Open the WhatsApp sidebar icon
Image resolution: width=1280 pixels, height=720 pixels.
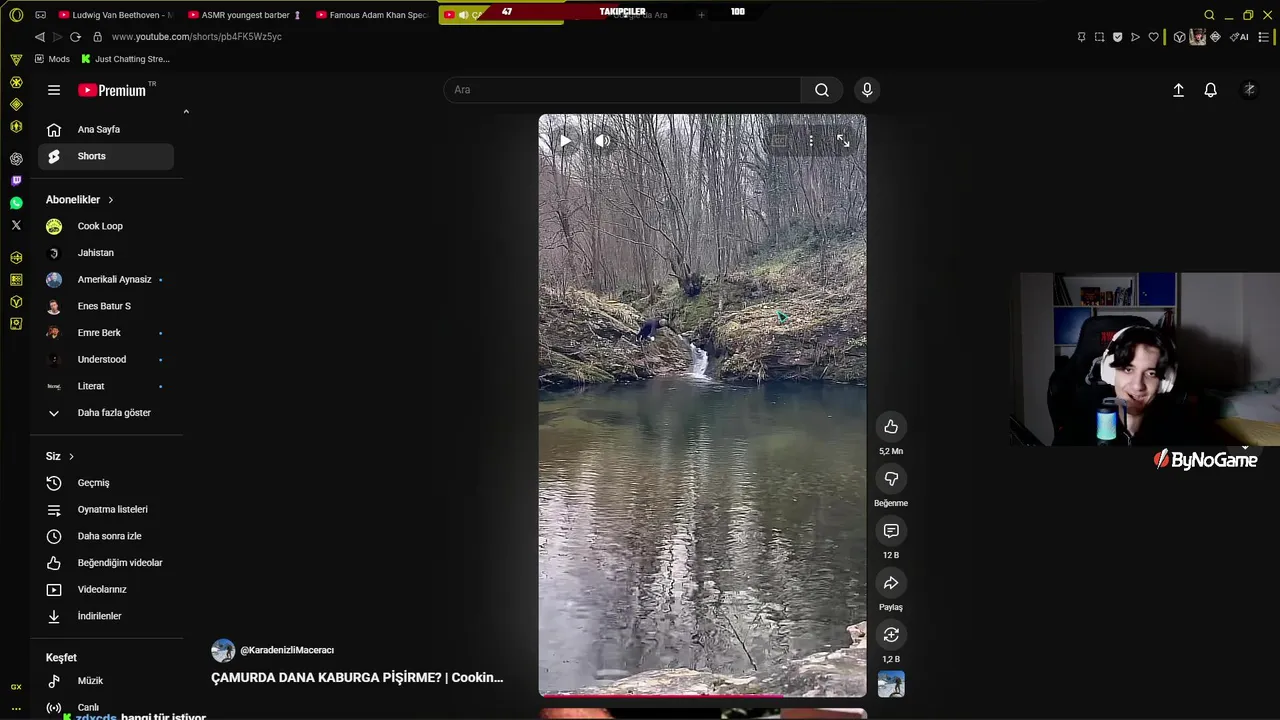tap(16, 203)
